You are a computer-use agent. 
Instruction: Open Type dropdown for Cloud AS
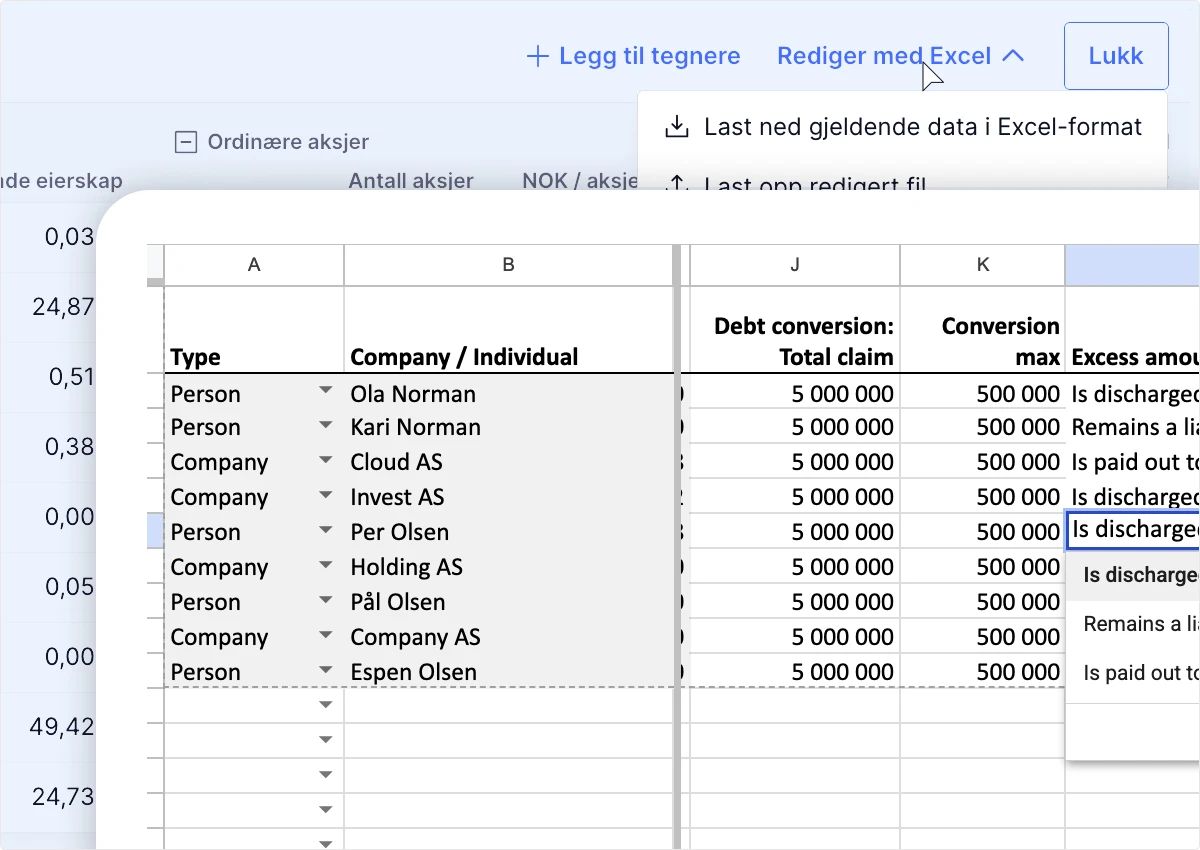324,462
